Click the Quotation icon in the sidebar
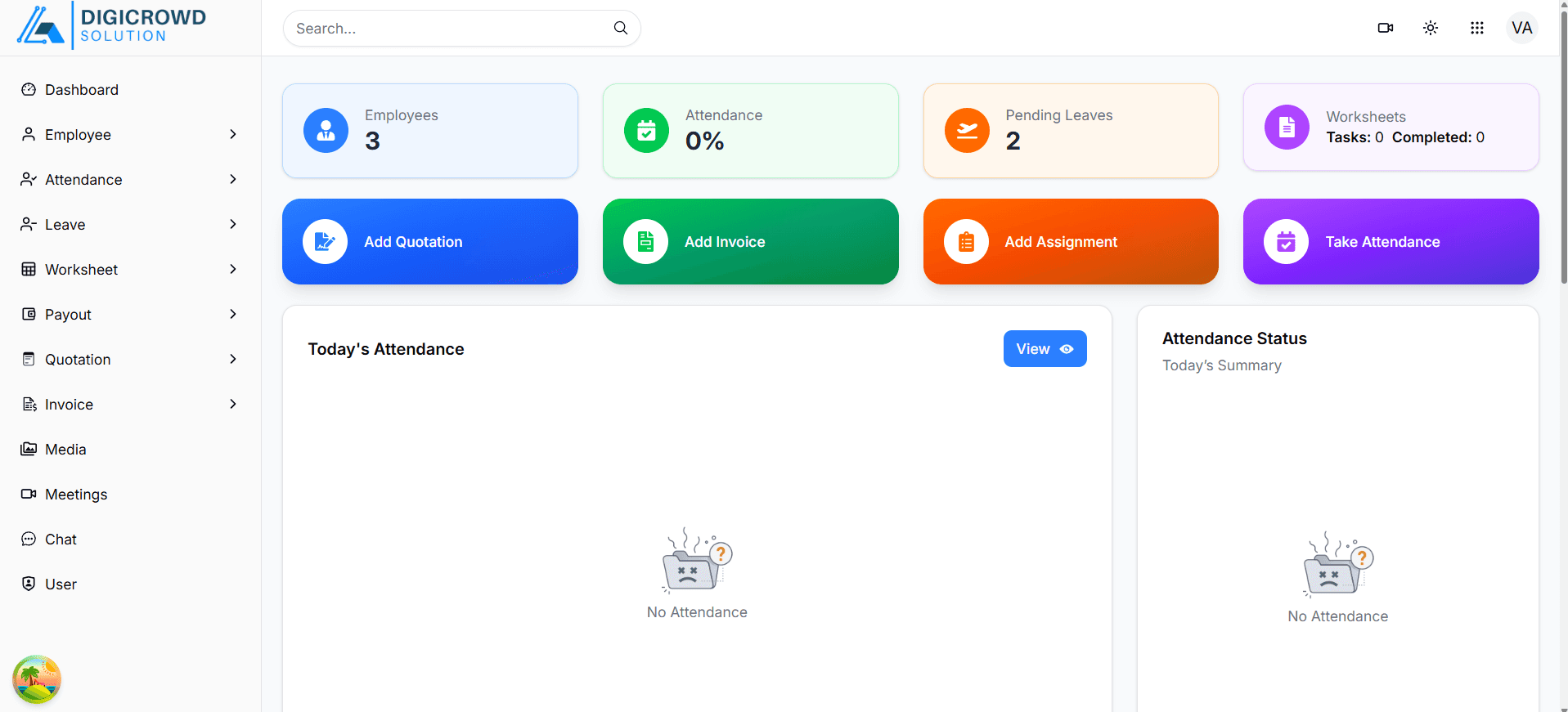Image resolution: width=1568 pixels, height=712 pixels. 29,359
